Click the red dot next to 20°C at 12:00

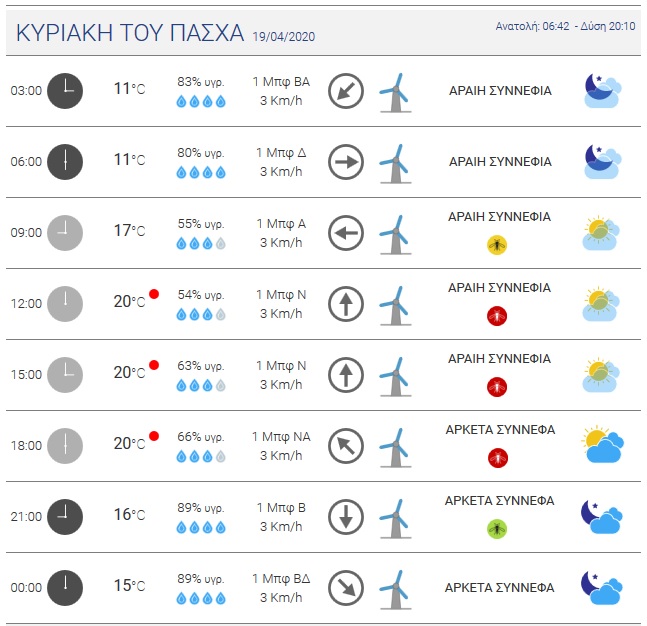(x=154, y=294)
